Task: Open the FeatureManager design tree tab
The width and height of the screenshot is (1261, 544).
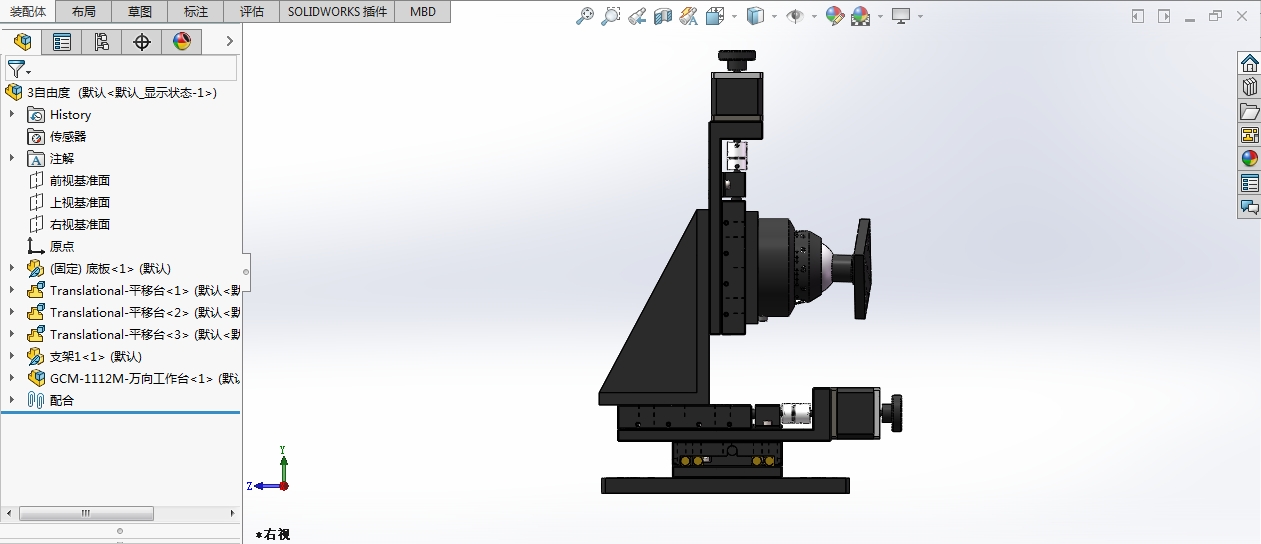Action: (22, 42)
